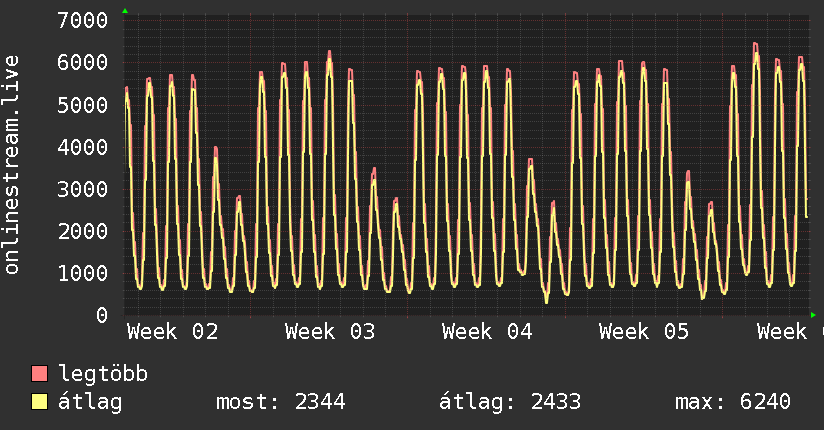The width and height of the screenshot is (824, 430).
Task: Click the 'max: 6240' maximum value
Action: pos(733,403)
